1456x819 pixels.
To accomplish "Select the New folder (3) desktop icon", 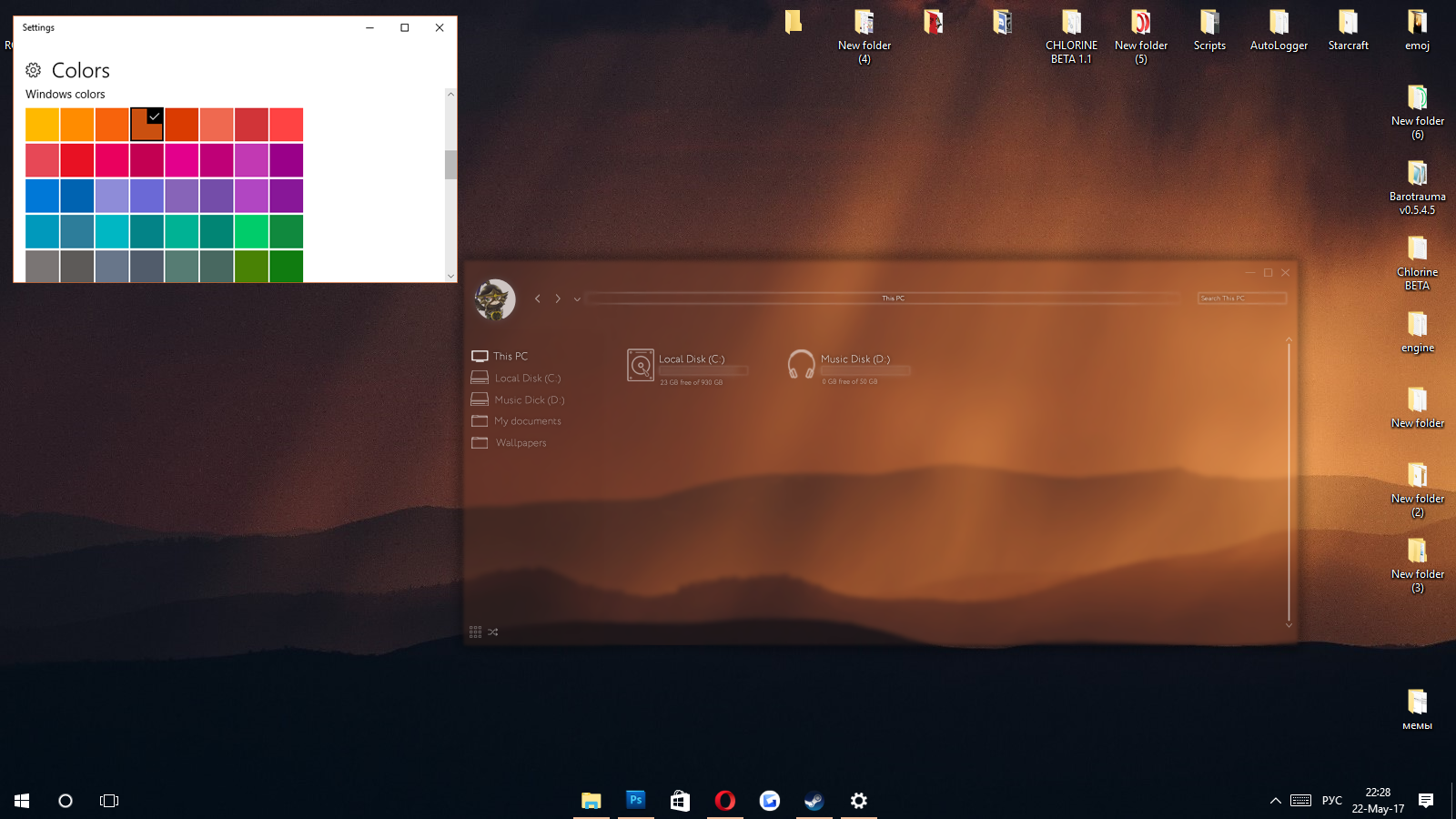I will [1418, 566].
